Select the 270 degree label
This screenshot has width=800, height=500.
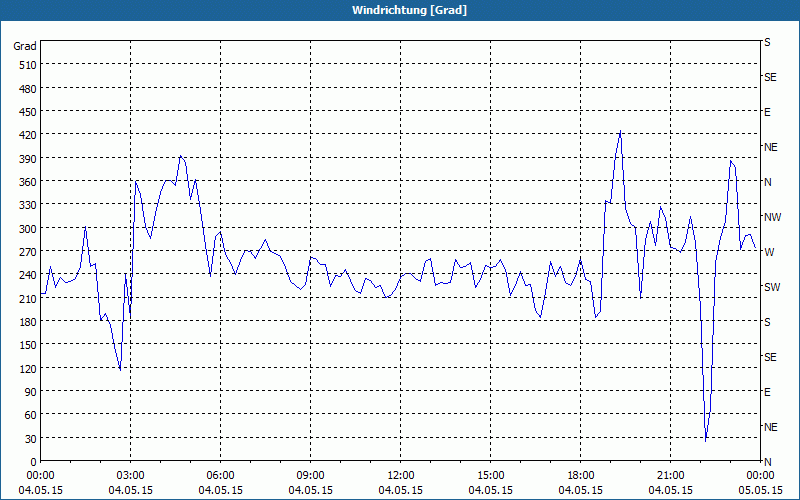coord(28,252)
